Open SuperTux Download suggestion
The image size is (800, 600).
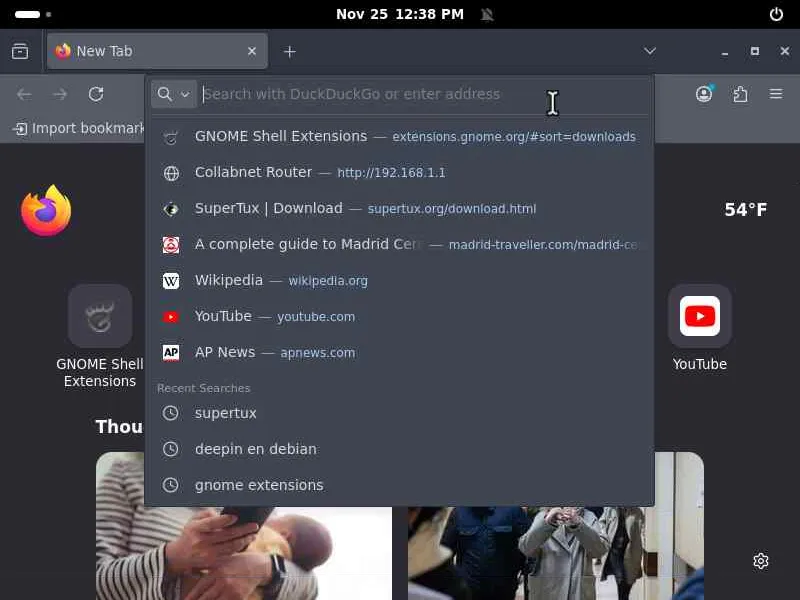tap(399, 209)
